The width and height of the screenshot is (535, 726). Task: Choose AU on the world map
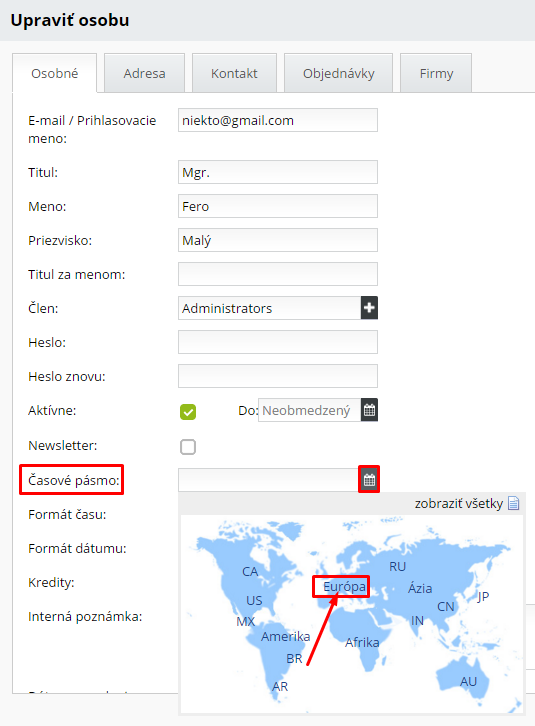[468, 682]
